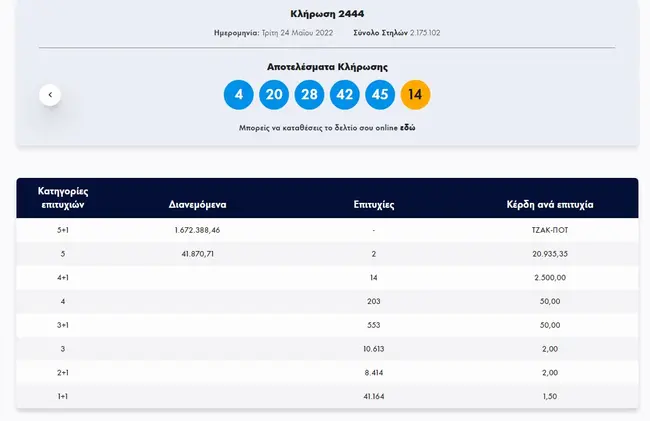The width and height of the screenshot is (650, 421).
Task: Select the blue number 42 ball
Action: (345, 95)
